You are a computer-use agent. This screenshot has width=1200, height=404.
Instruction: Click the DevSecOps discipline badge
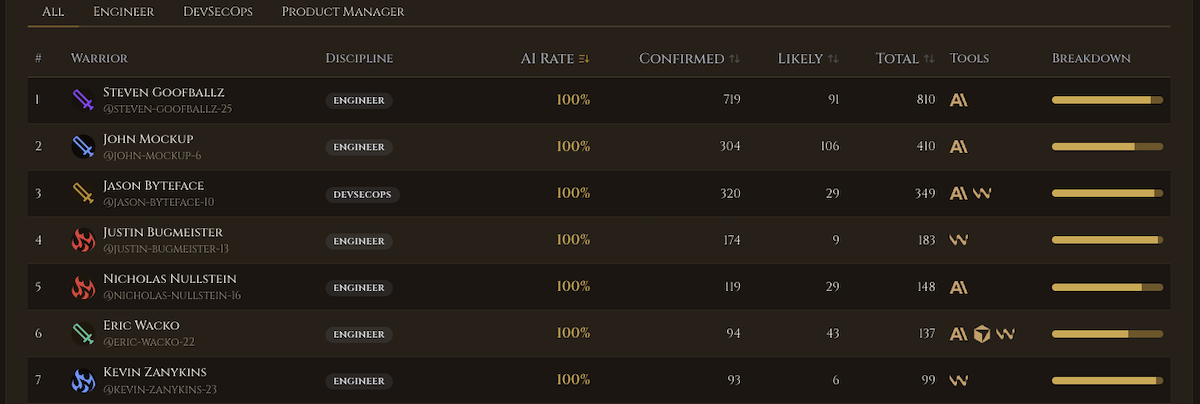[362, 194]
